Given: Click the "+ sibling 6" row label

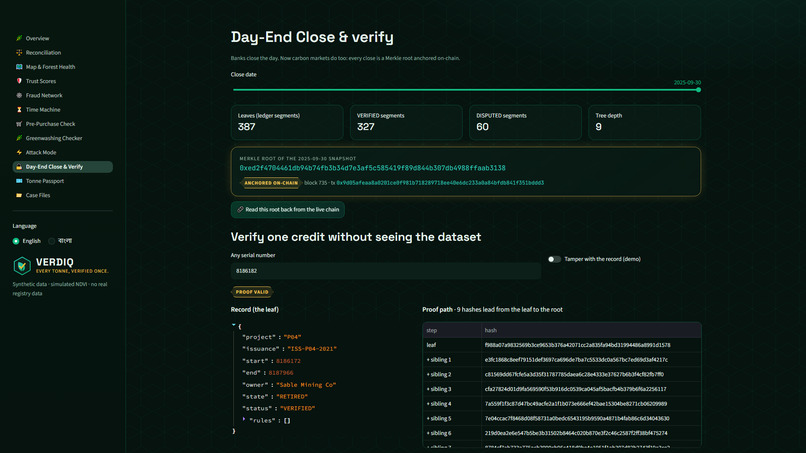Looking at the screenshot, I should pos(439,433).
